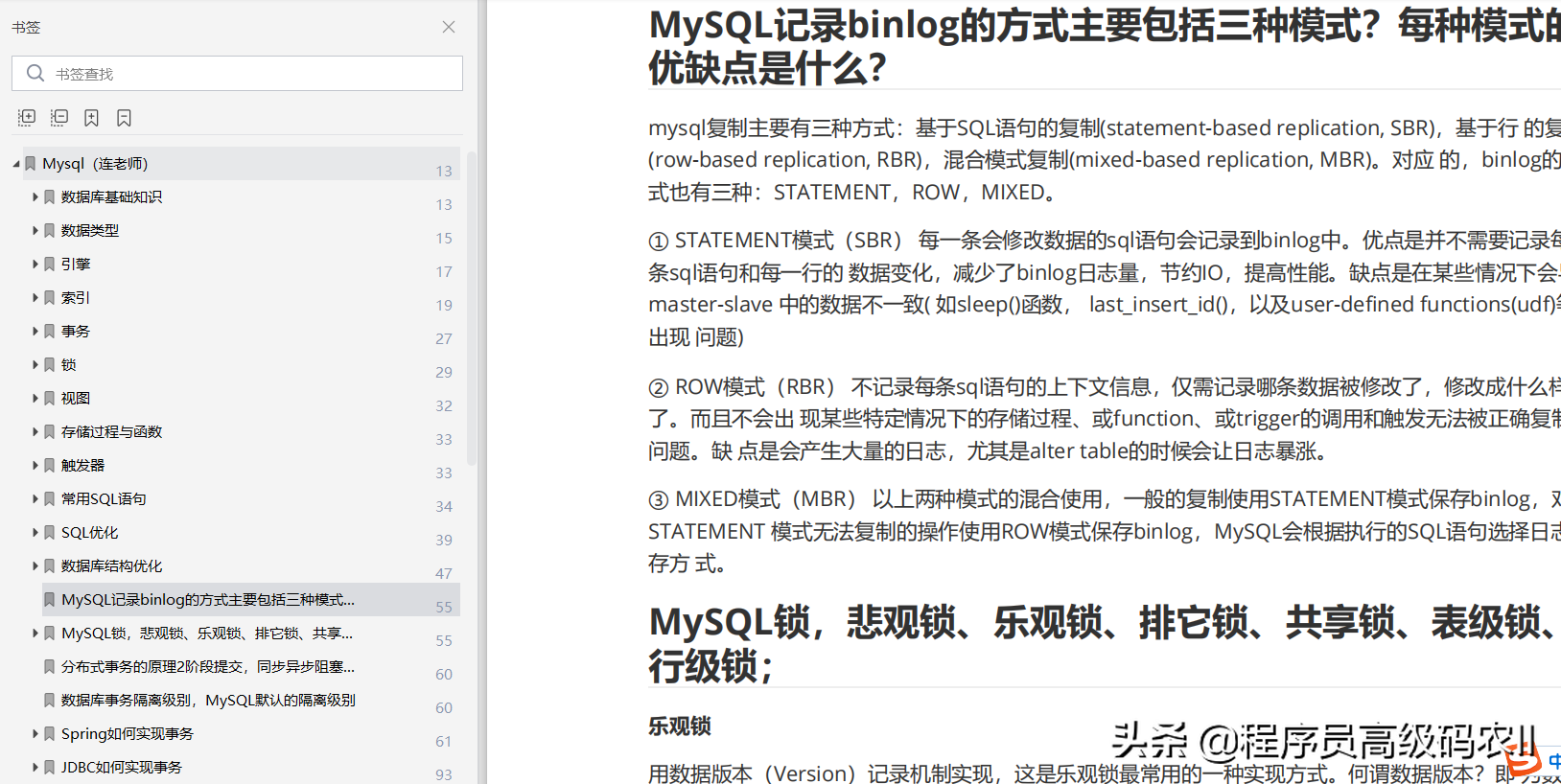Screen dimensions: 1561x784
Task: Open bookmark Mysql (连老师)
Action: pyautogui.click(x=95, y=164)
